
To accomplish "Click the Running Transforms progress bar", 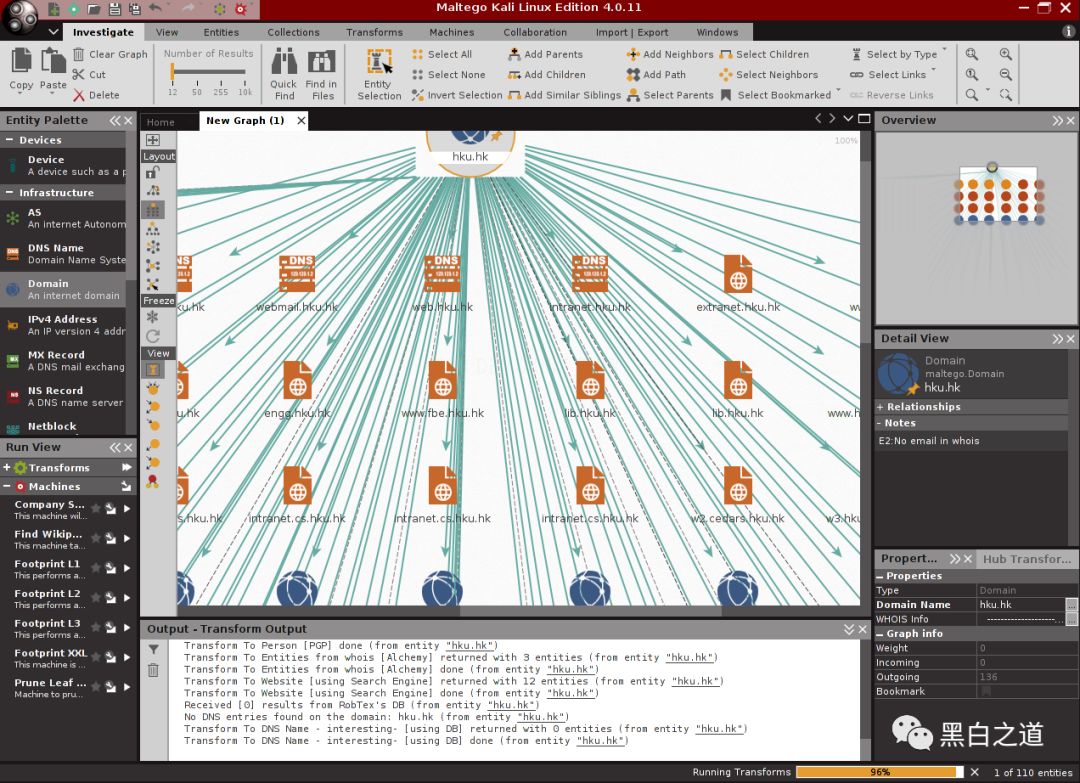I will [880, 772].
